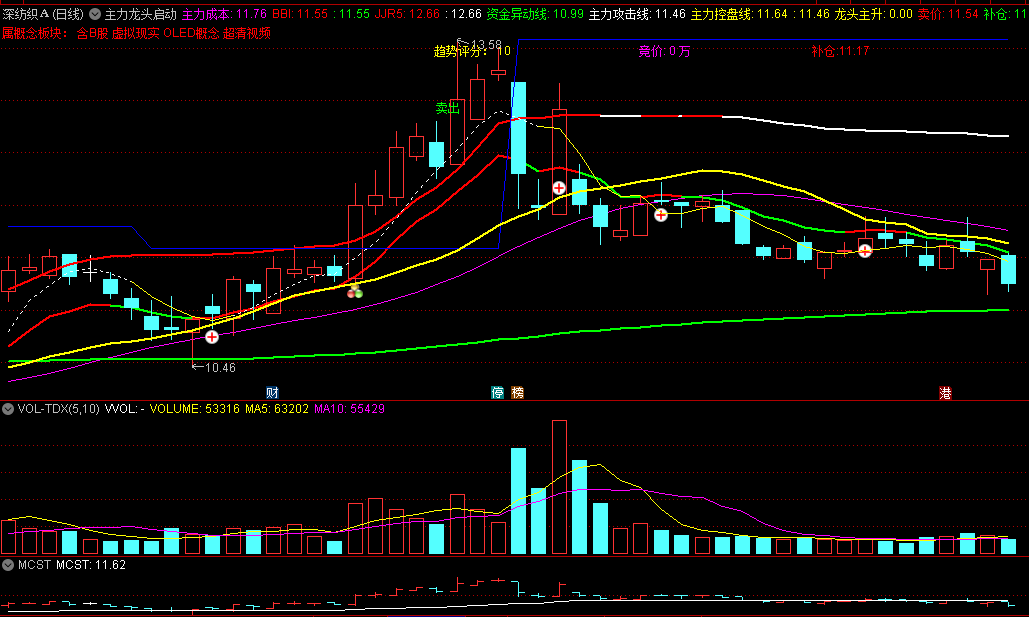
Task: Click the OLED概念 concept tag
Action: (x=191, y=33)
